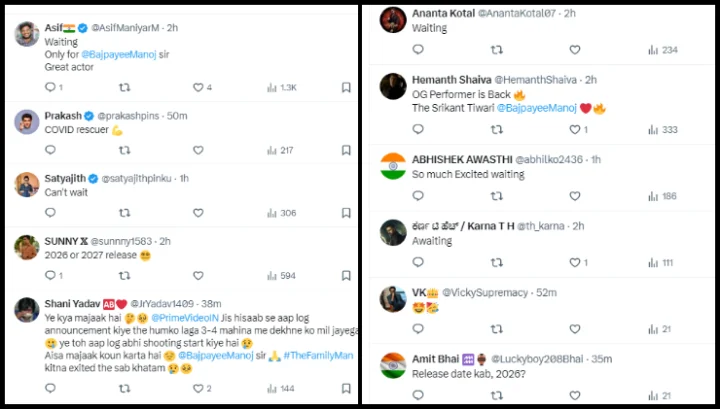Bookmark Prakash's "COVID rescuer" tweet
The image size is (720, 409).
(346, 151)
